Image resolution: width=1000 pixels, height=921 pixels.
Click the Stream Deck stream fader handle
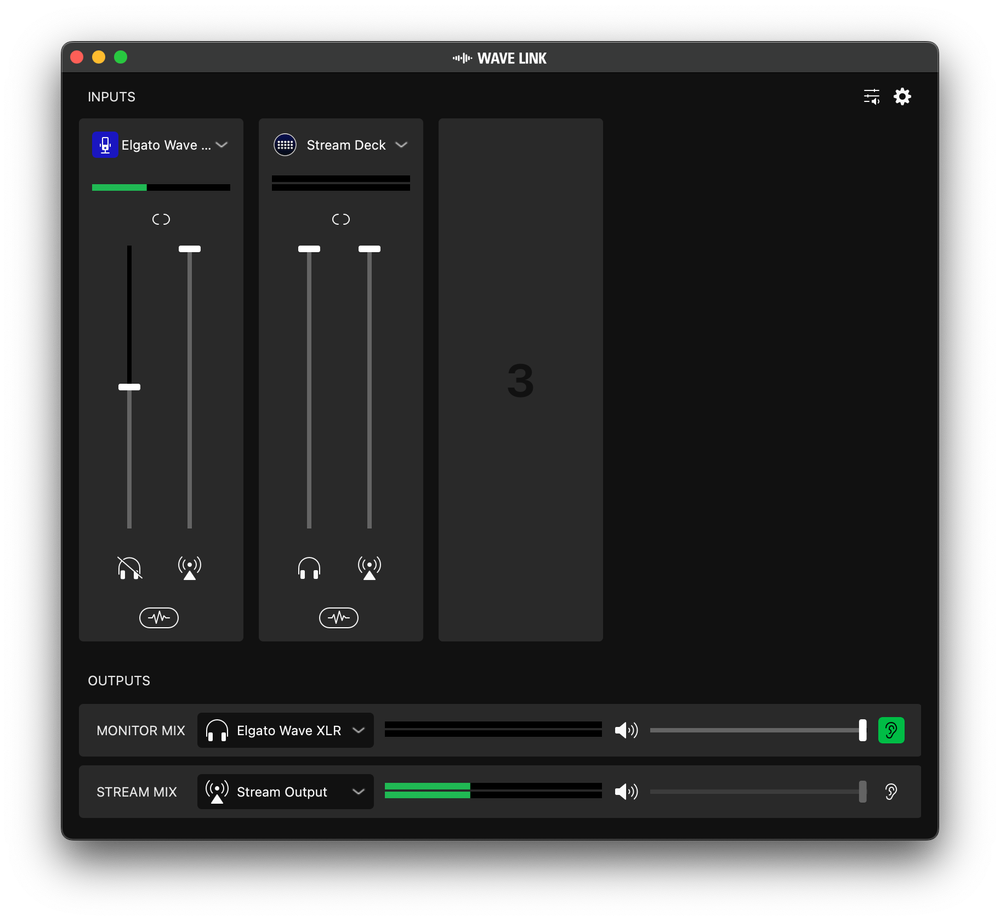369,249
